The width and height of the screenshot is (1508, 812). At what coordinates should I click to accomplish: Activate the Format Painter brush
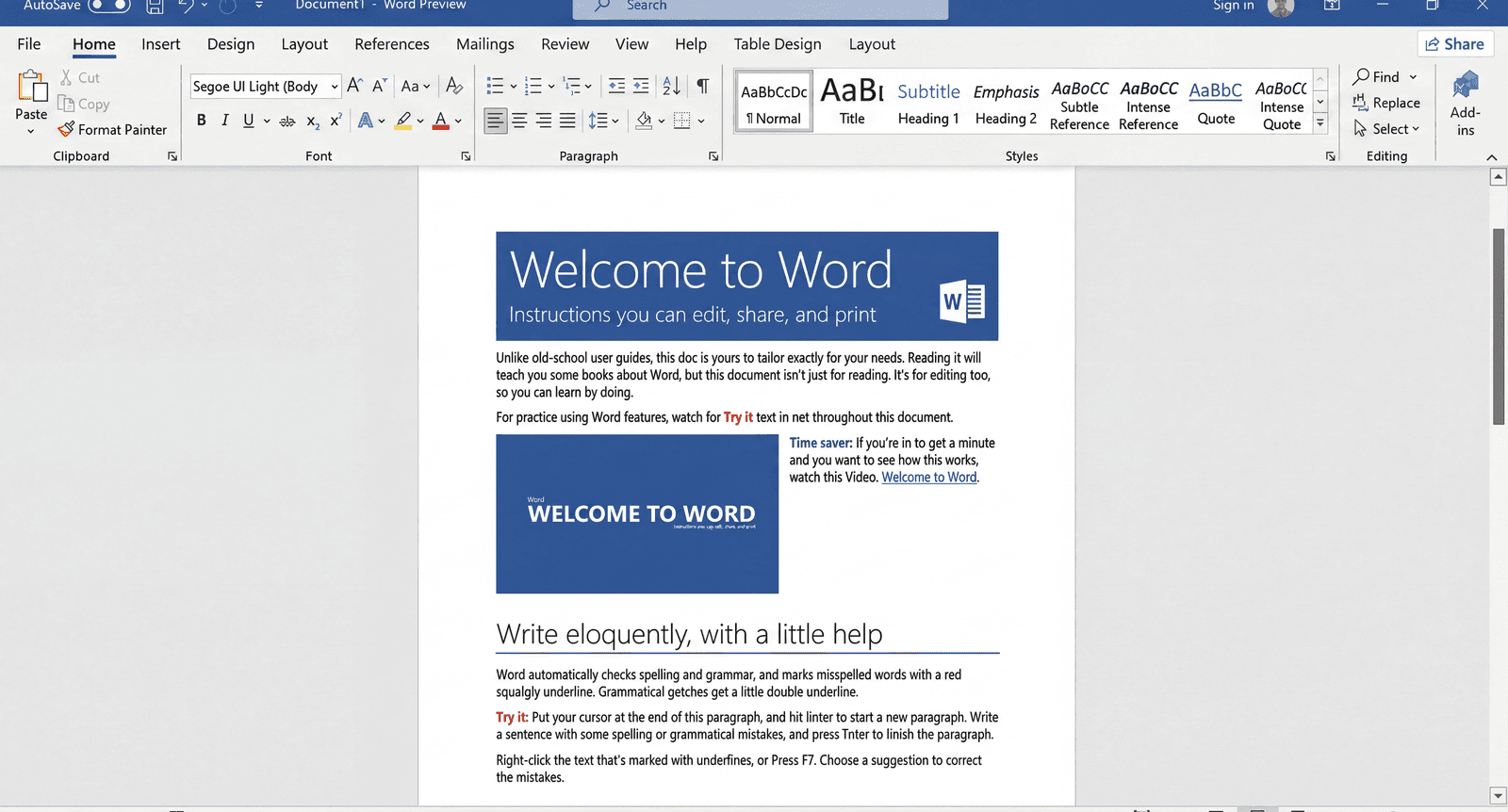pyautogui.click(x=112, y=129)
